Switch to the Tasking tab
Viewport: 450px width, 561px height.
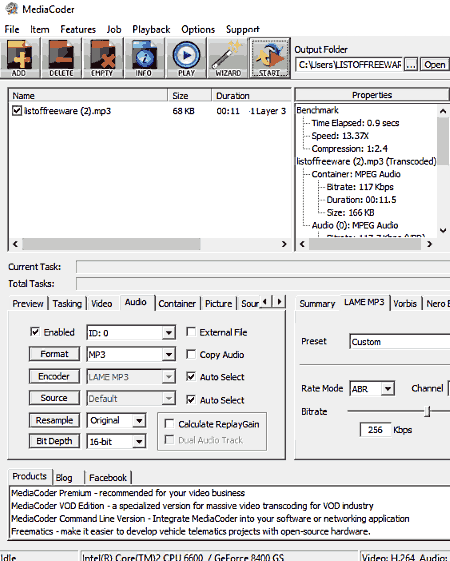[67, 304]
